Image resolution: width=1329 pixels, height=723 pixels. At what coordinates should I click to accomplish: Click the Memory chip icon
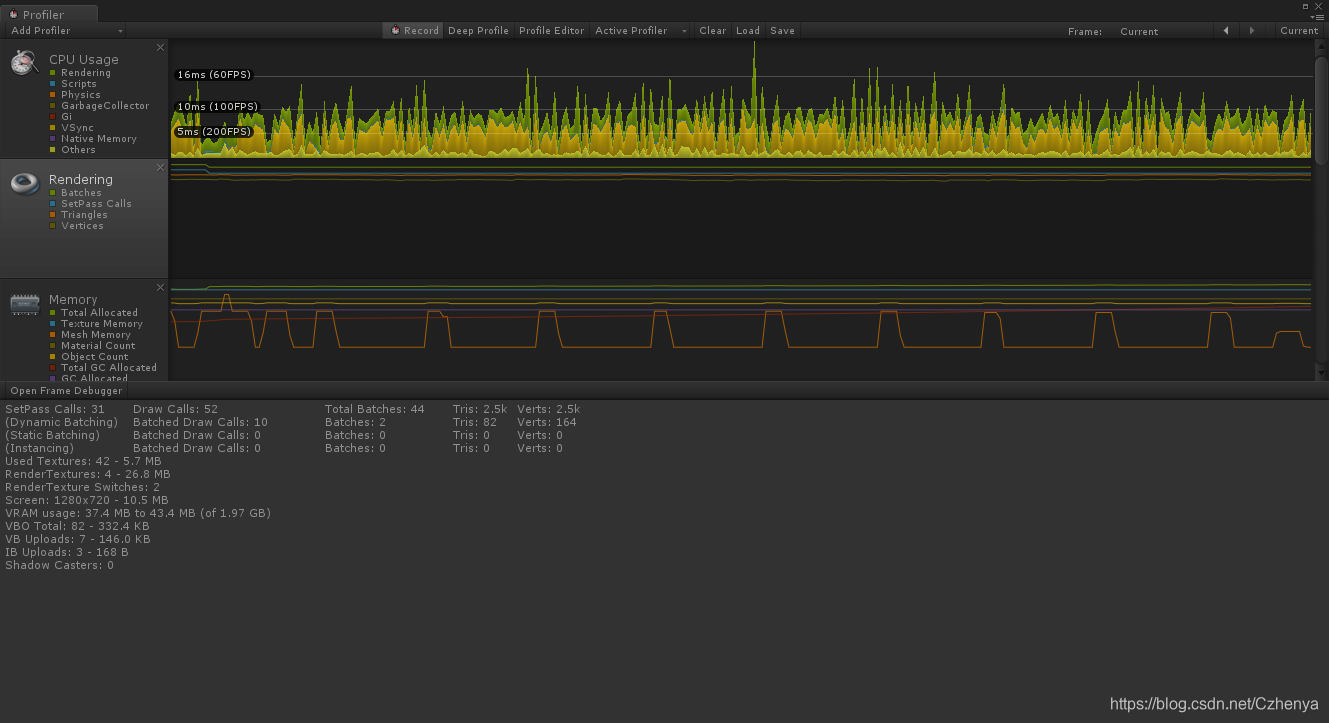pyautogui.click(x=25, y=304)
